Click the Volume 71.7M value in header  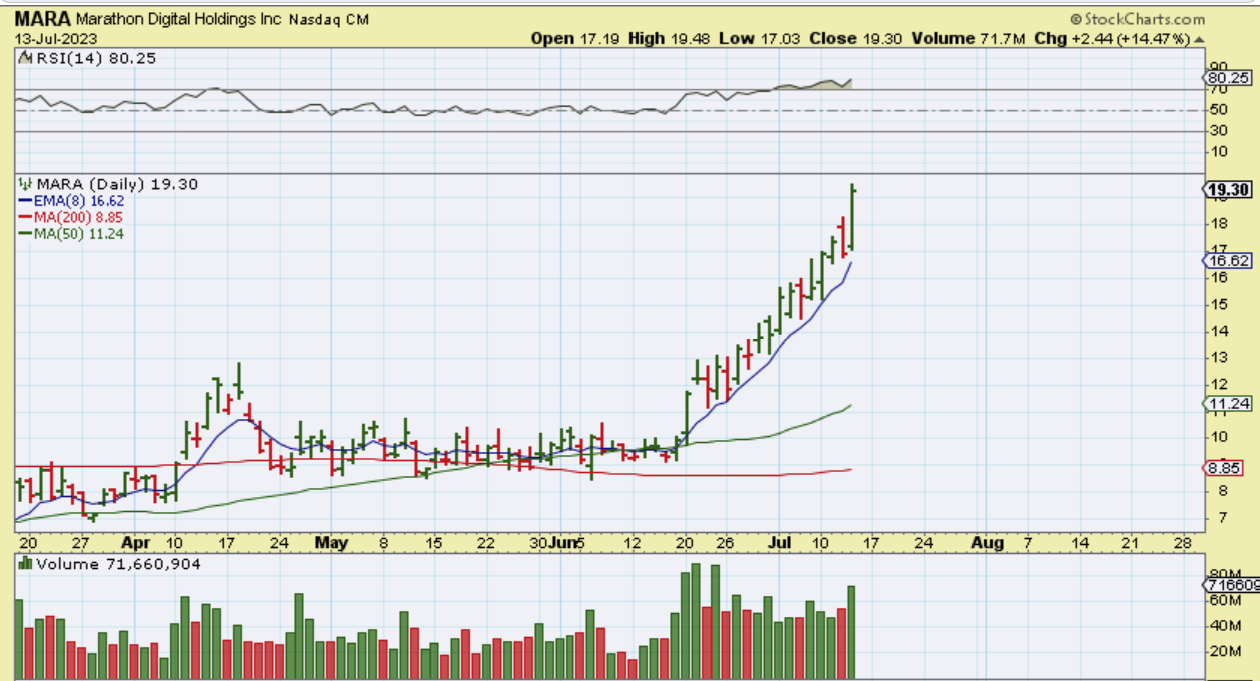click(x=970, y=38)
